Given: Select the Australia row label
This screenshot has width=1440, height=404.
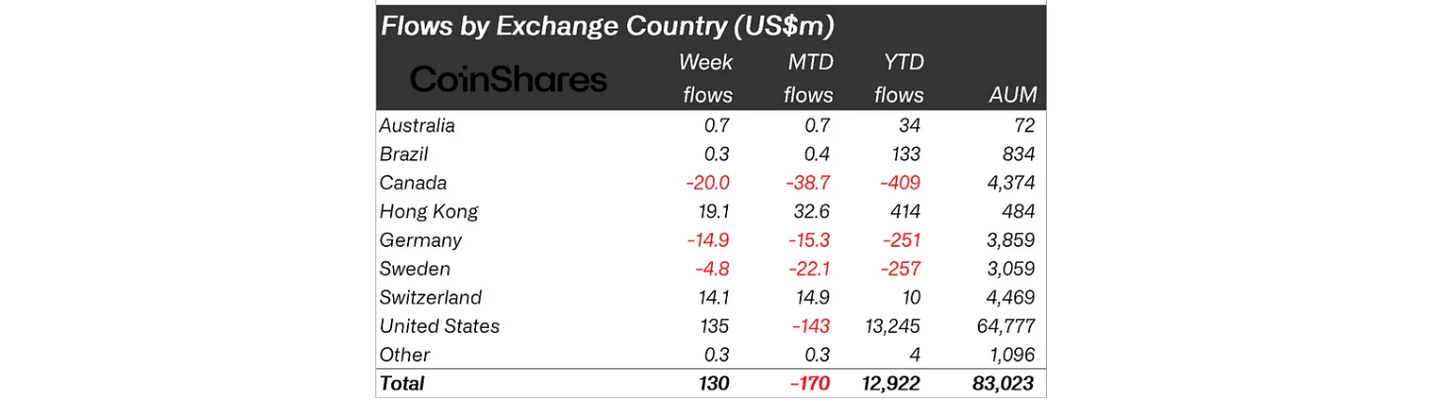Looking at the screenshot, I should point(417,126).
